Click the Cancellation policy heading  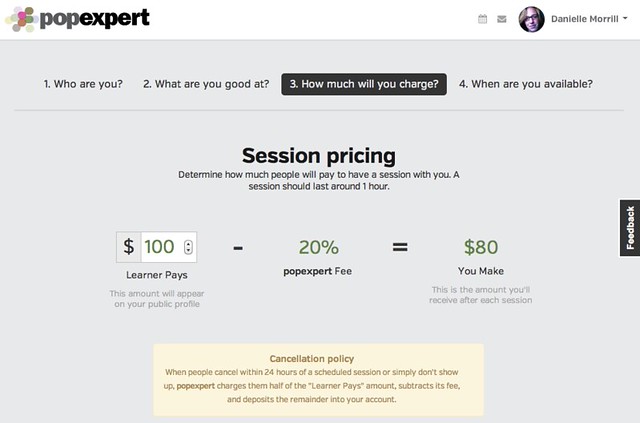click(312, 359)
